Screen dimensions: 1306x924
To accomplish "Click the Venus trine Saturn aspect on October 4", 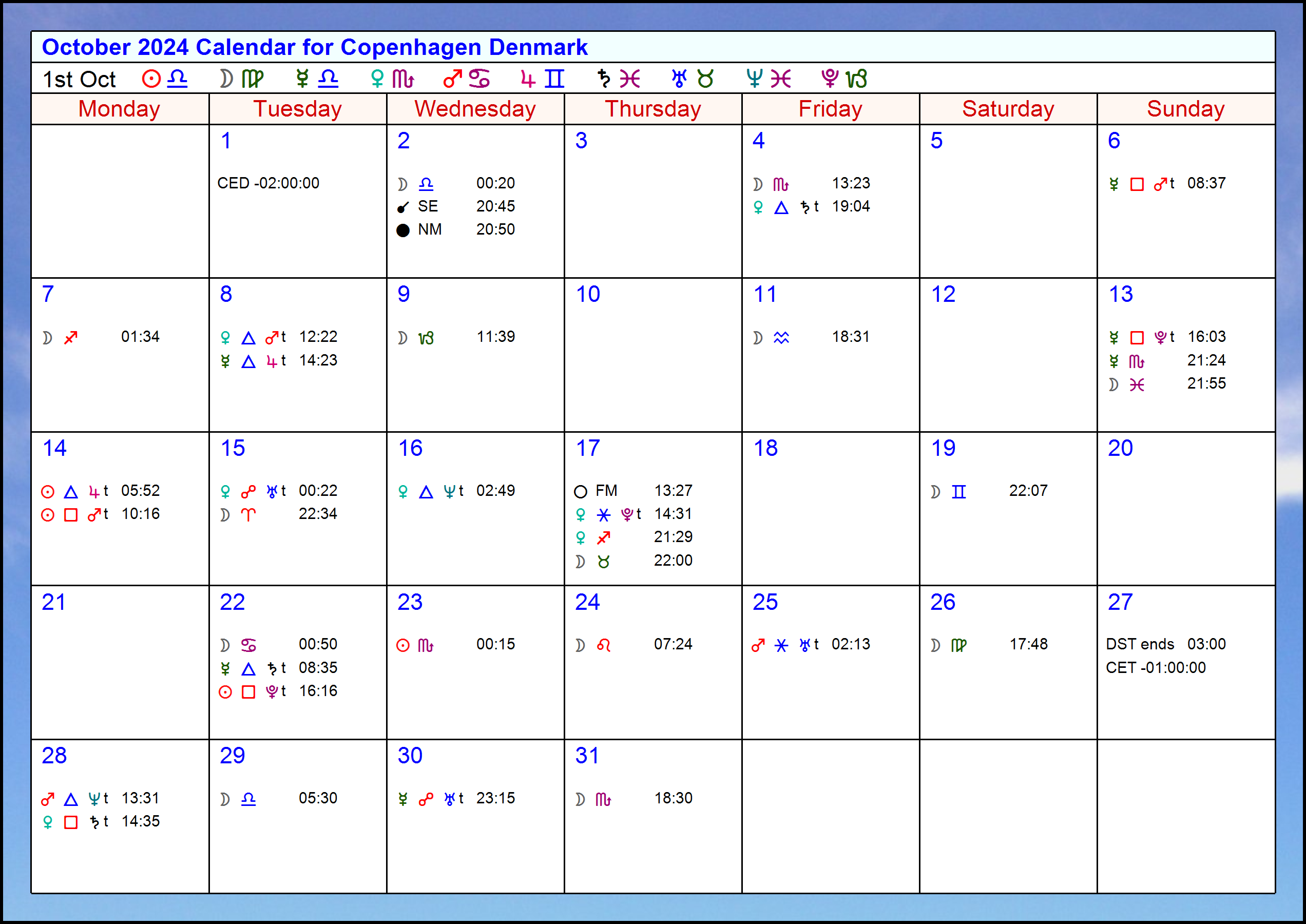I will 785,207.
